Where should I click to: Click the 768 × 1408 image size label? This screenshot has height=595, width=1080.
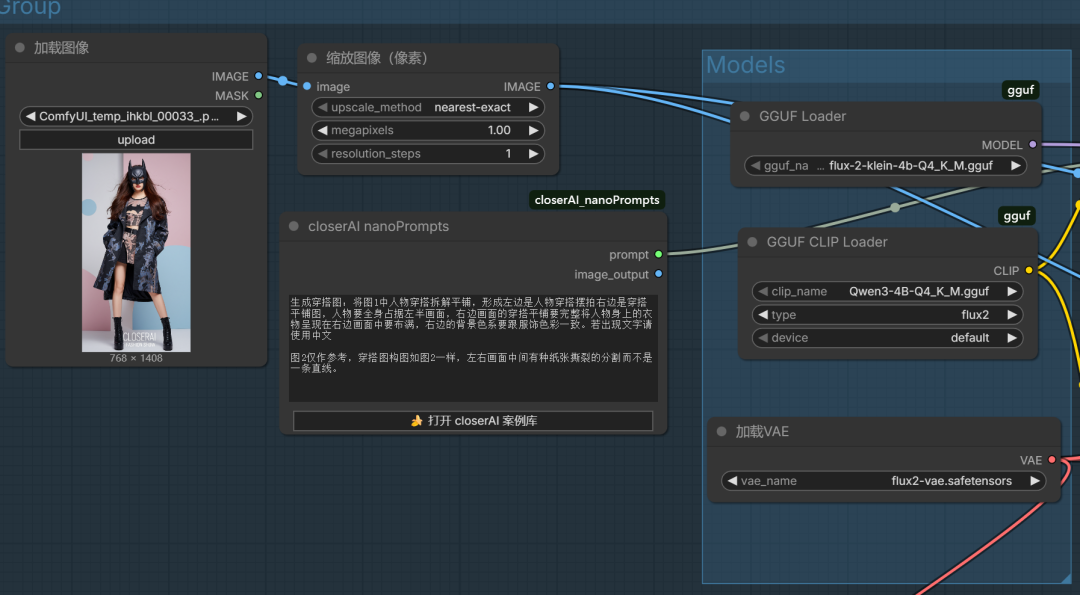click(x=136, y=358)
